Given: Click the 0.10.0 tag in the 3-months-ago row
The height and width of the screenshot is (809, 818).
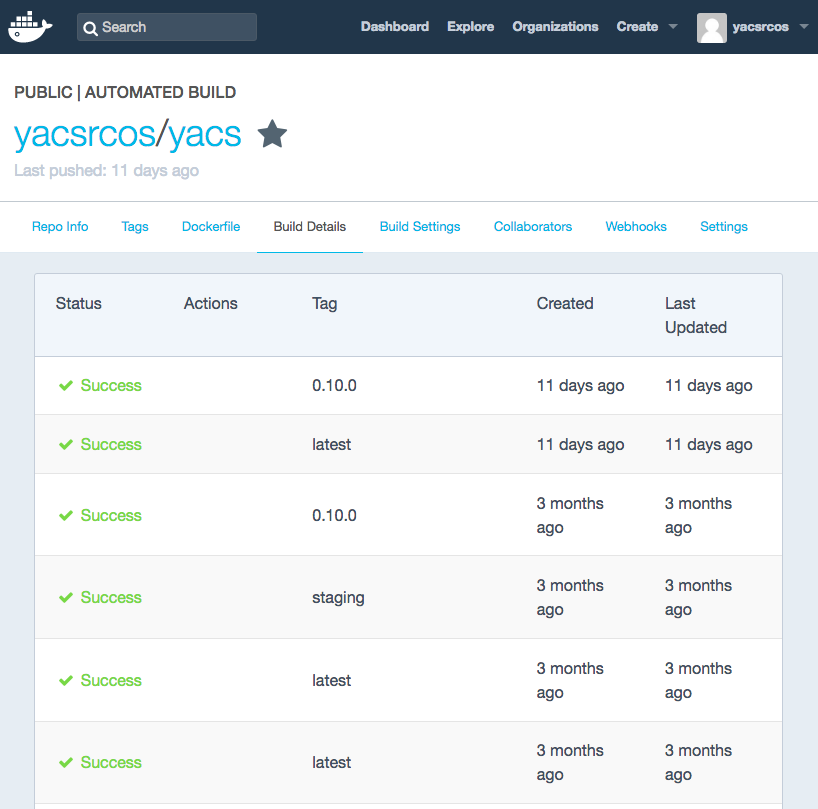Looking at the screenshot, I should 334,515.
